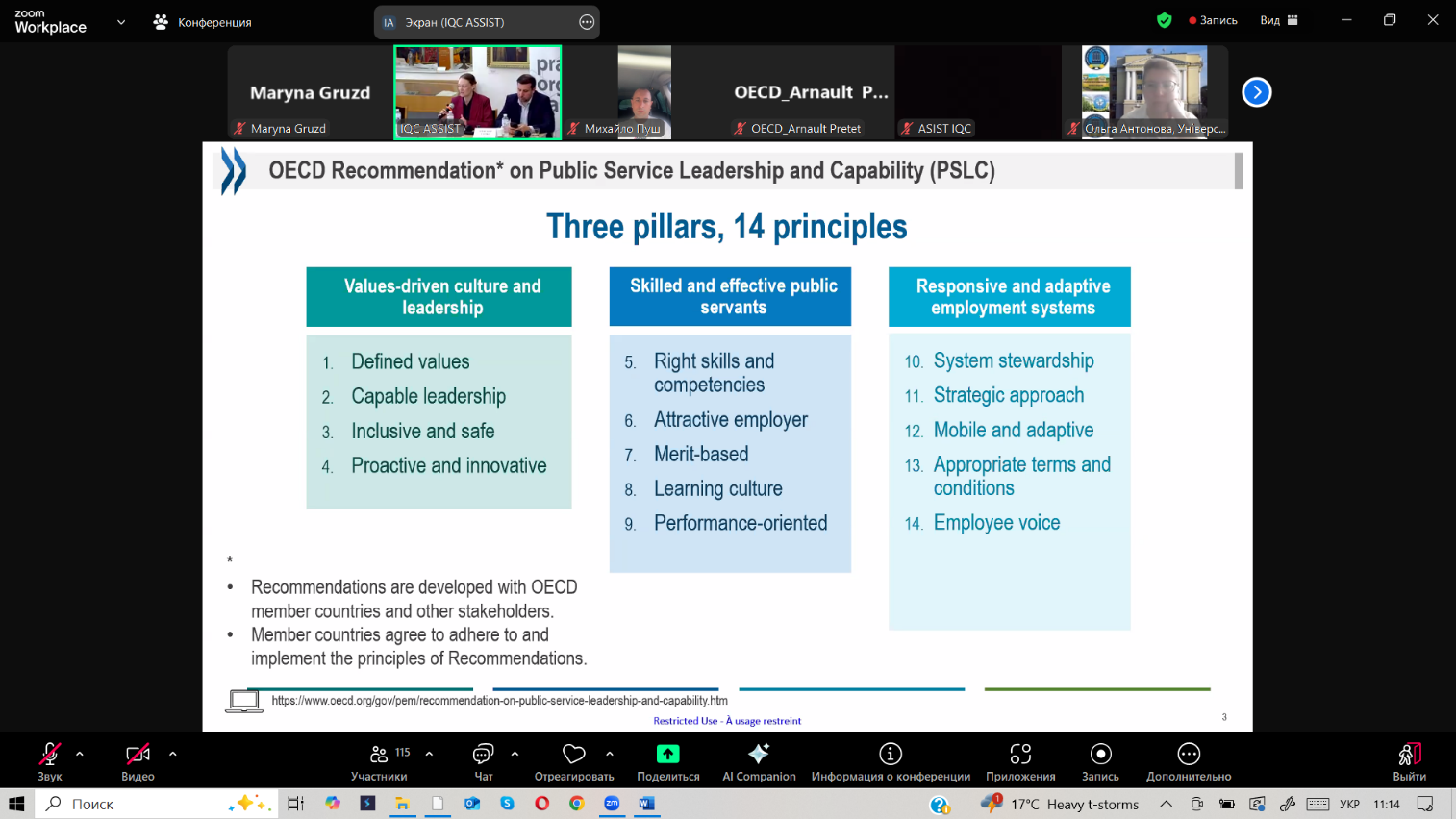
Task: Click the OECD recommendation URL on the slide
Action: pyautogui.click(x=499, y=701)
